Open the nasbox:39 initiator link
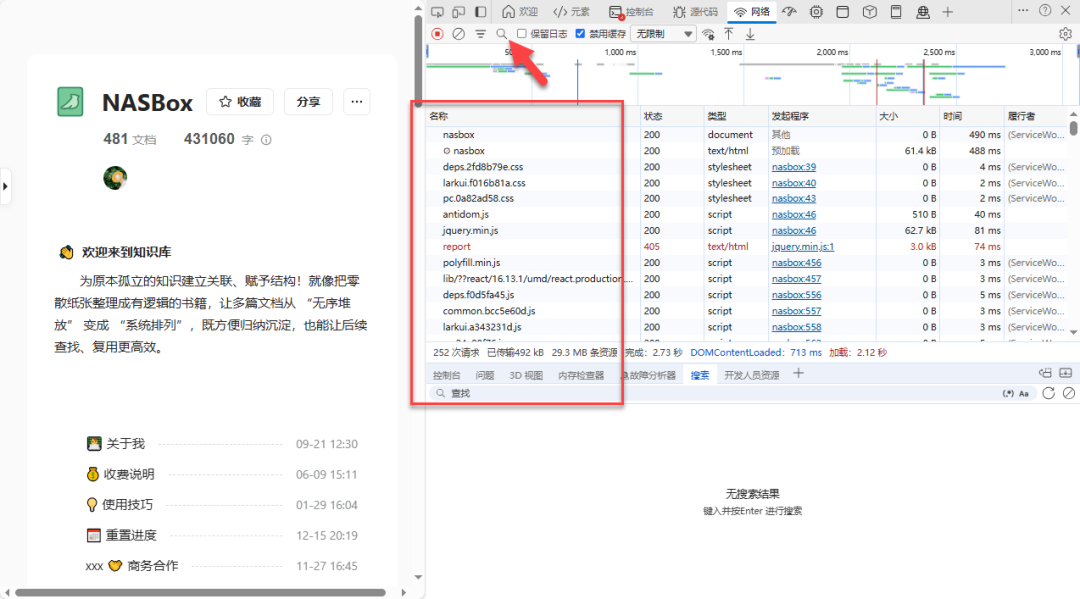Image resolution: width=1080 pixels, height=599 pixels. [x=793, y=166]
